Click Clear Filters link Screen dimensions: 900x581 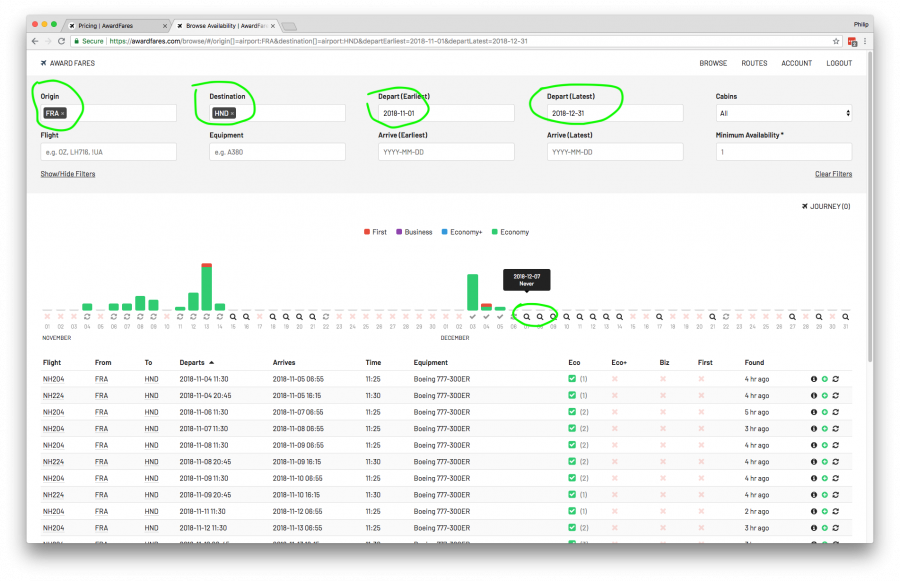coord(833,174)
